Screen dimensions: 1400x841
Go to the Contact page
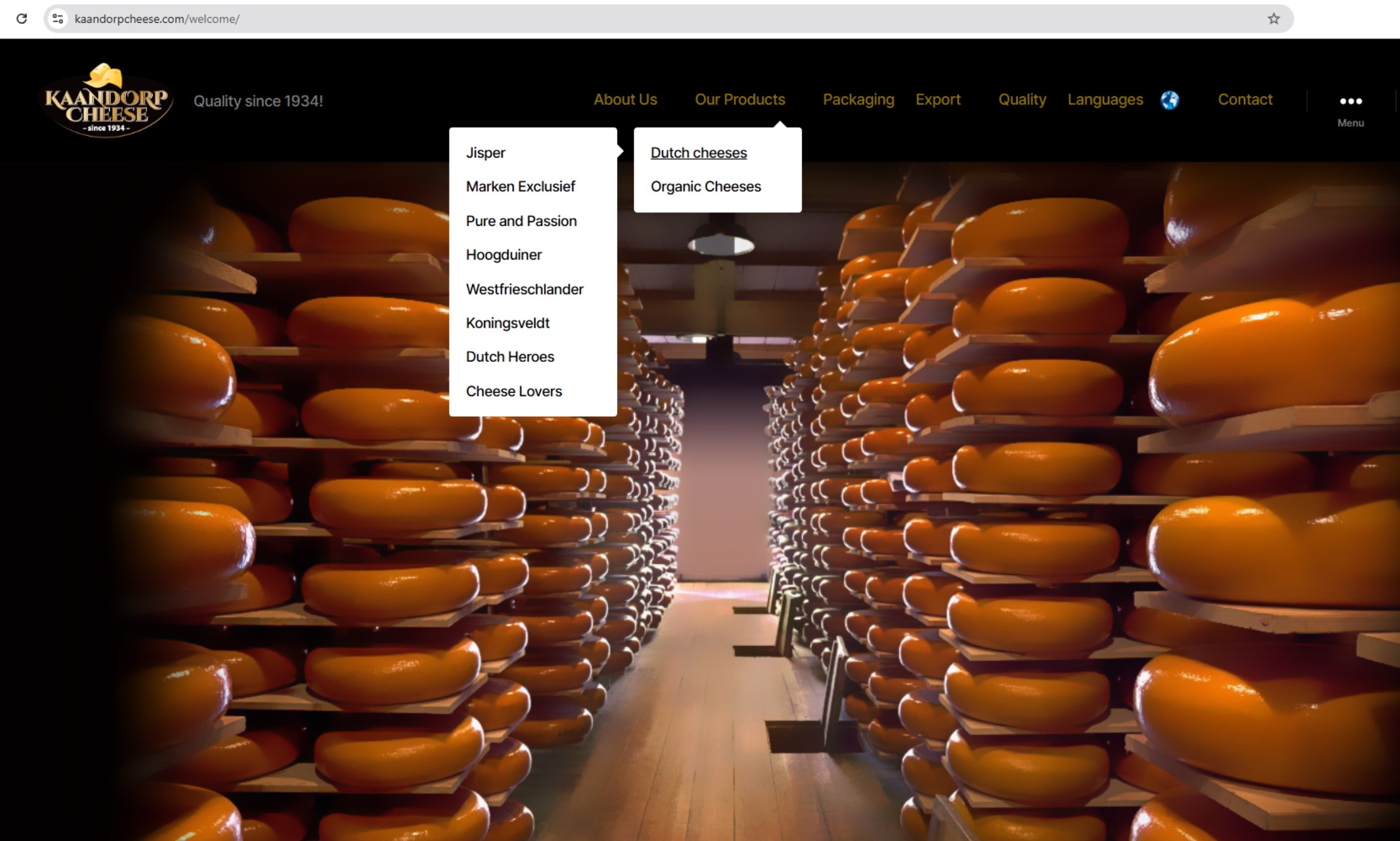pyautogui.click(x=1245, y=100)
